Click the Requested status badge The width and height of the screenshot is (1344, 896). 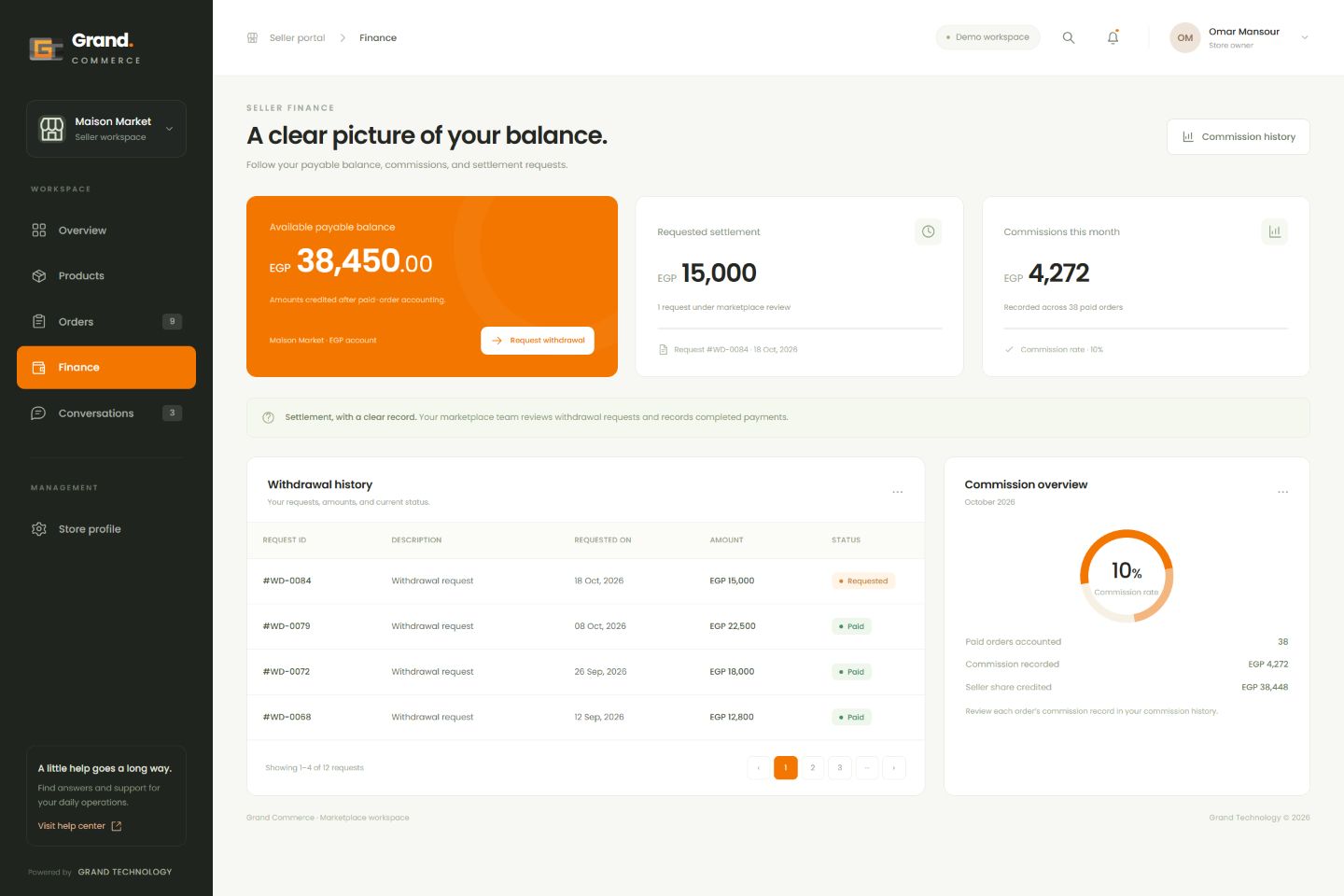[863, 581]
